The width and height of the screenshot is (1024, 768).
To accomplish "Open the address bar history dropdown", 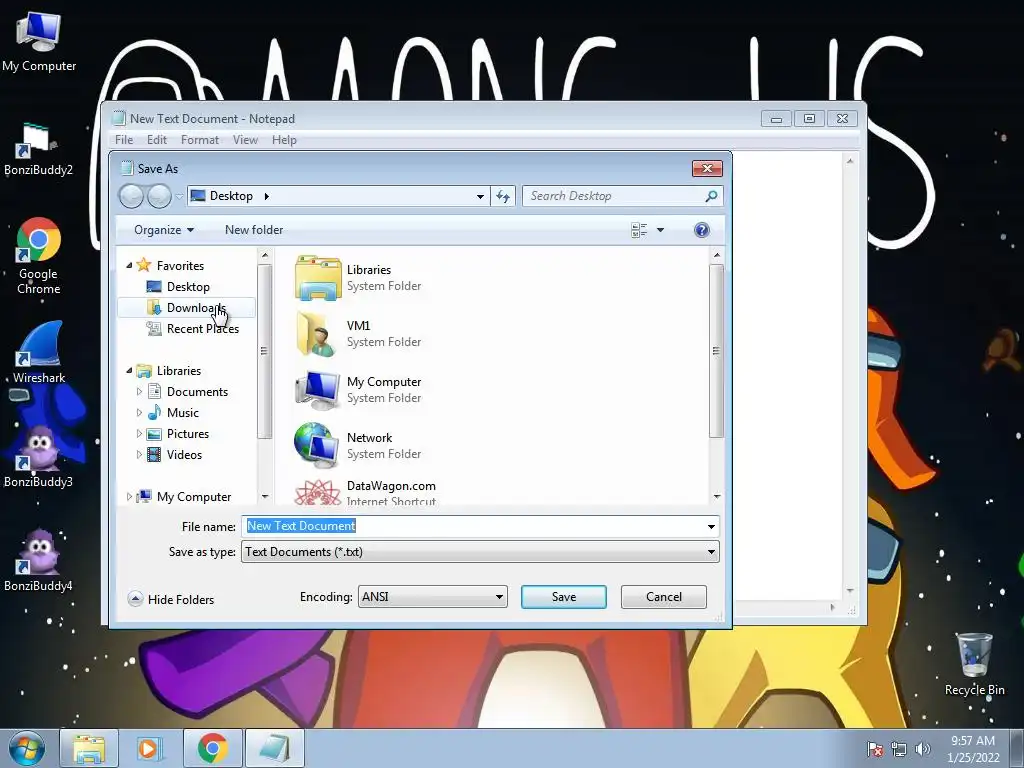I will [480, 196].
